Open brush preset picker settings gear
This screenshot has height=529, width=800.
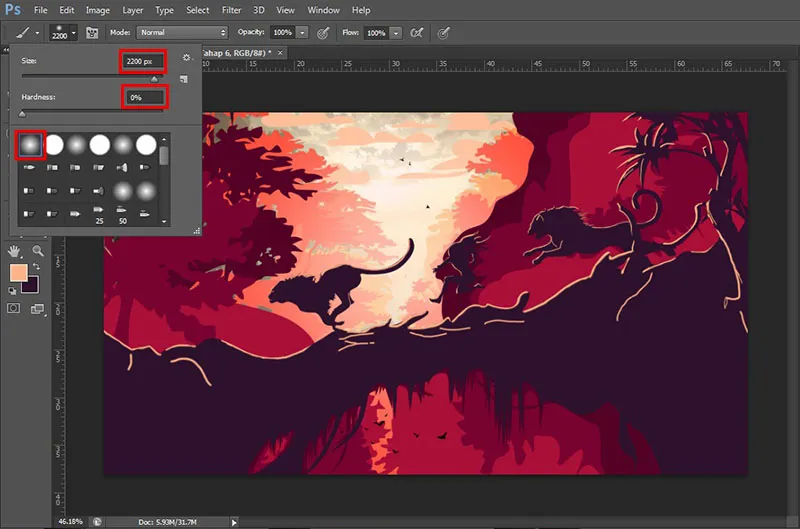pyautogui.click(x=186, y=58)
